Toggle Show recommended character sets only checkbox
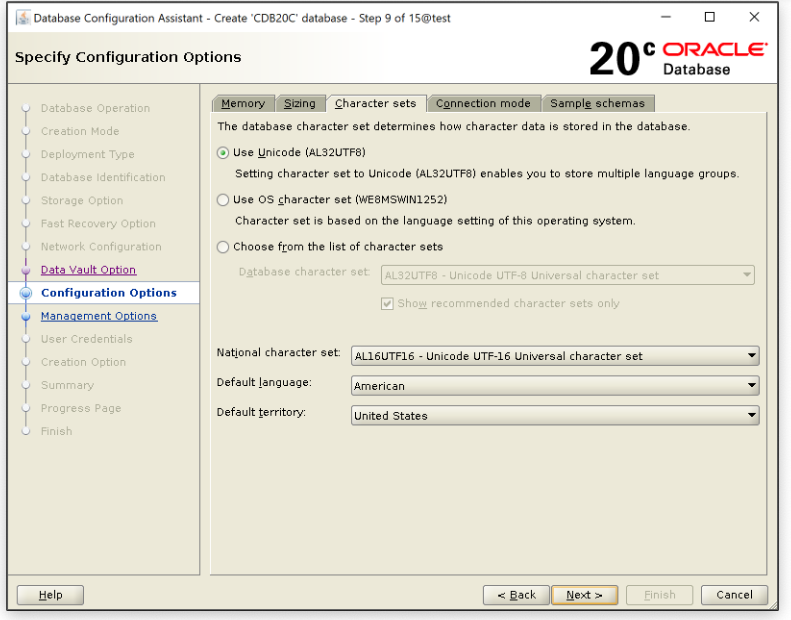The image size is (791, 620). click(x=388, y=303)
